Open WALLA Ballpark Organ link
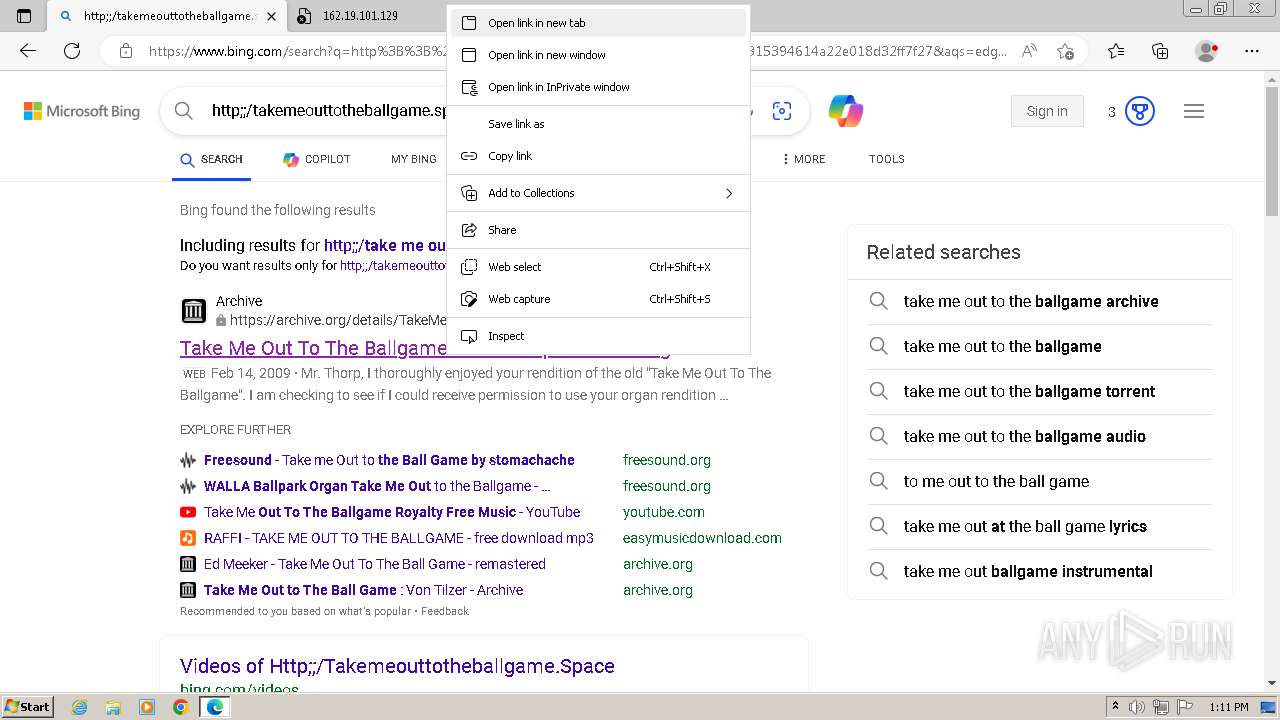Viewport: 1280px width, 720px height. 377,486
